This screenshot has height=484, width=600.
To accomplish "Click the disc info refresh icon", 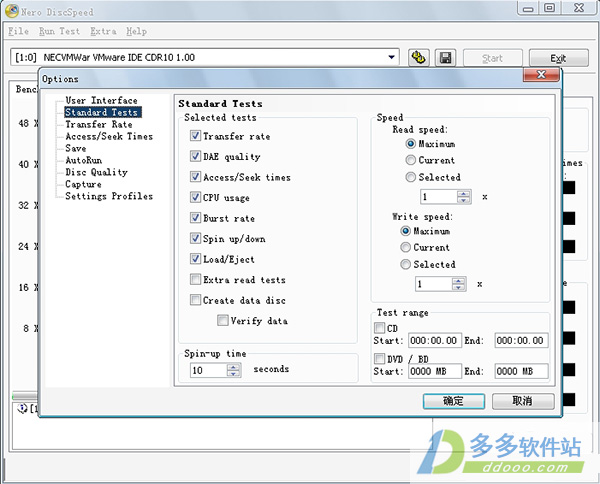I will tap(418, 58).
